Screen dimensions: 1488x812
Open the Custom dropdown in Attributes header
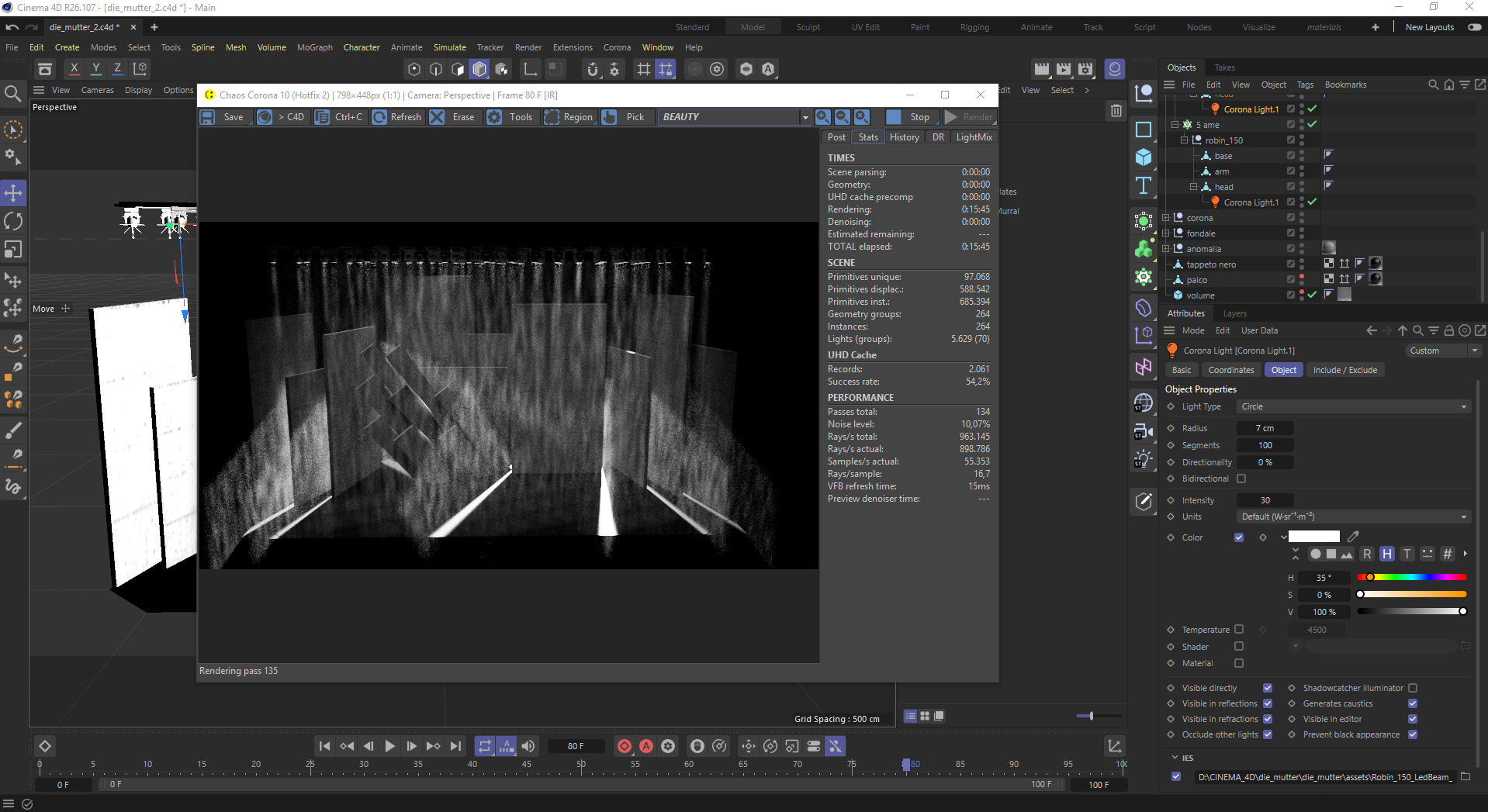[1443, 351]
